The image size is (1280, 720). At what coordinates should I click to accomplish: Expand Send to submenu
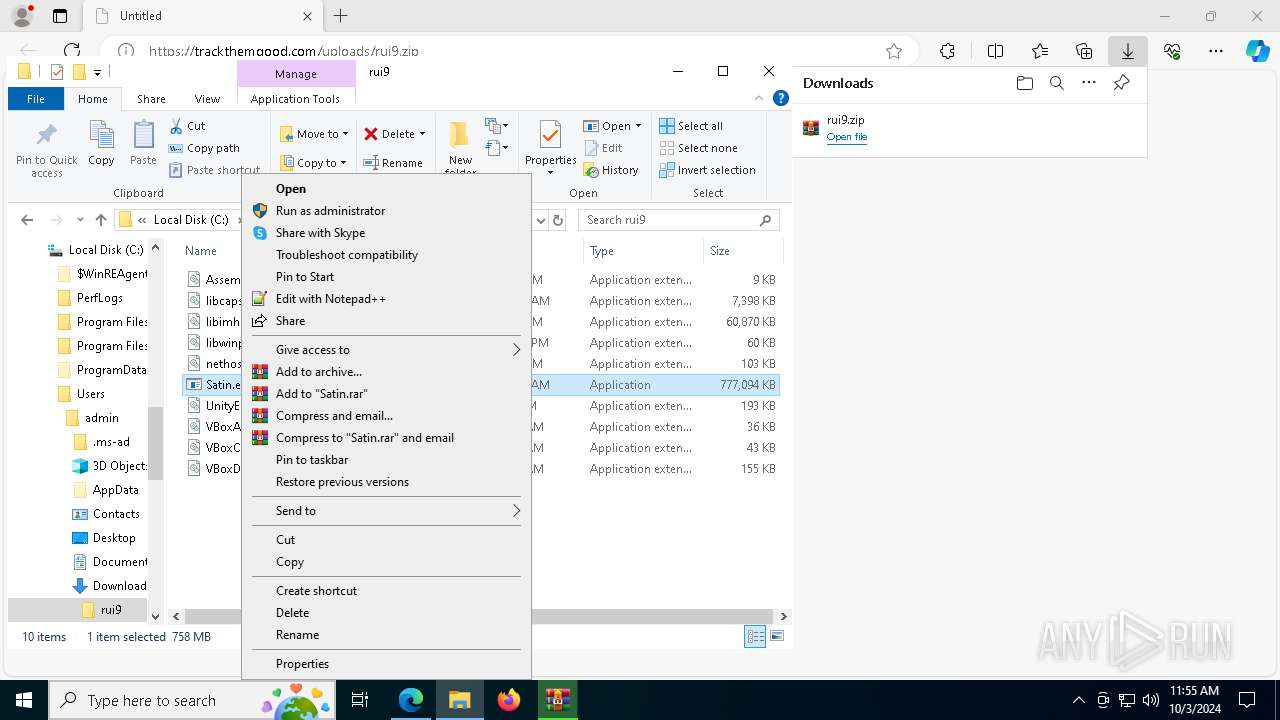pyautogui.click(x=386, y=511)
